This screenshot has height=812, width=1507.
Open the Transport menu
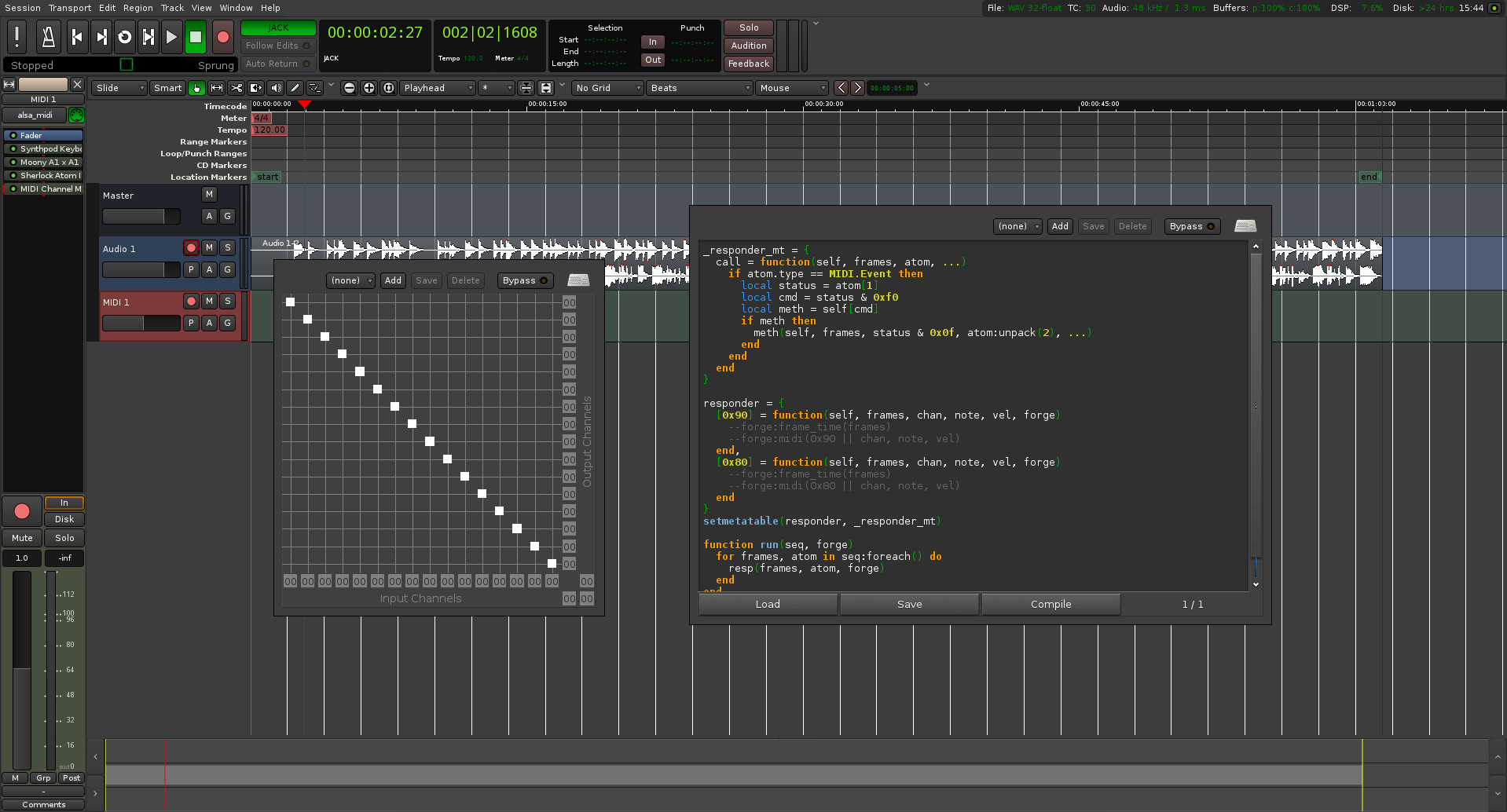pyautogui.click(x=70, y=8)
